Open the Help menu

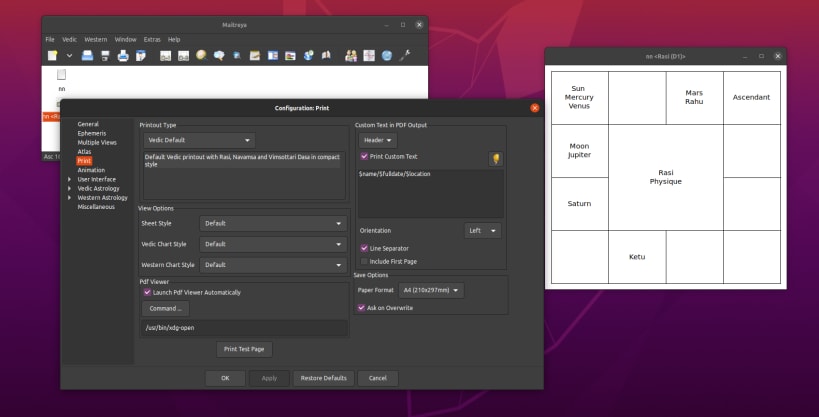174,39
